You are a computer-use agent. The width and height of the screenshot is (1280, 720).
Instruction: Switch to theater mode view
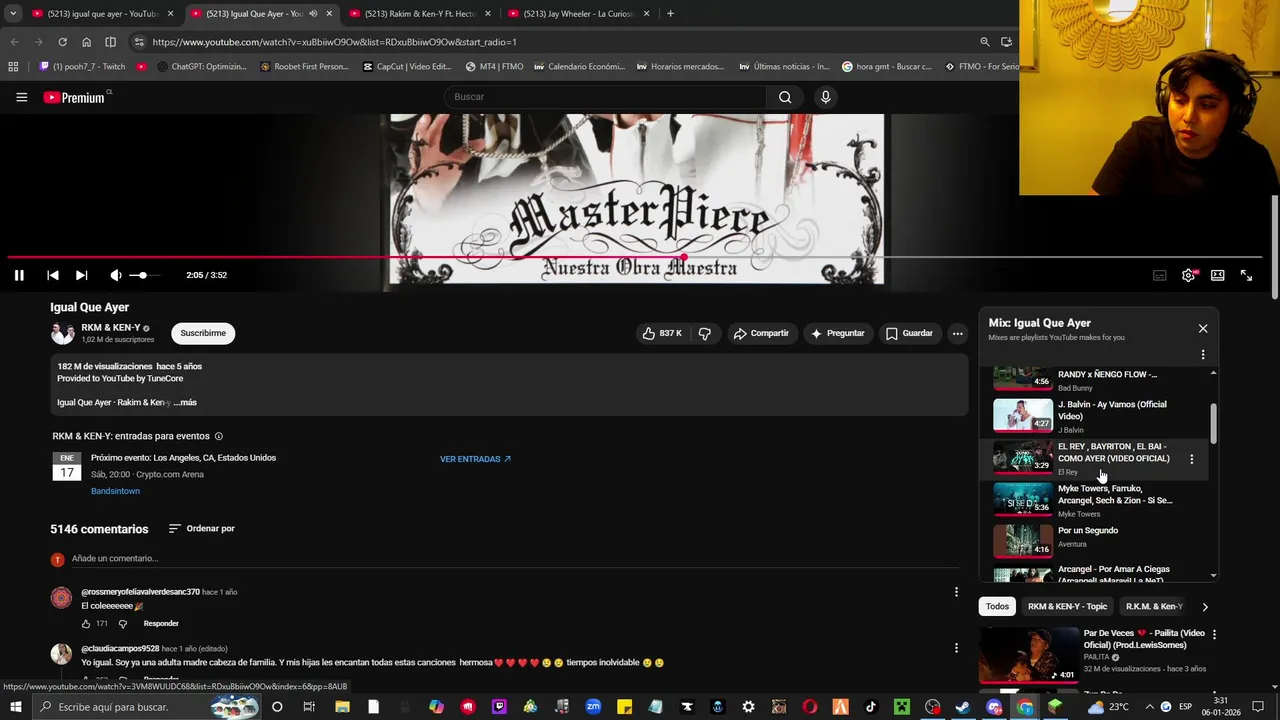pos(1218,275)
